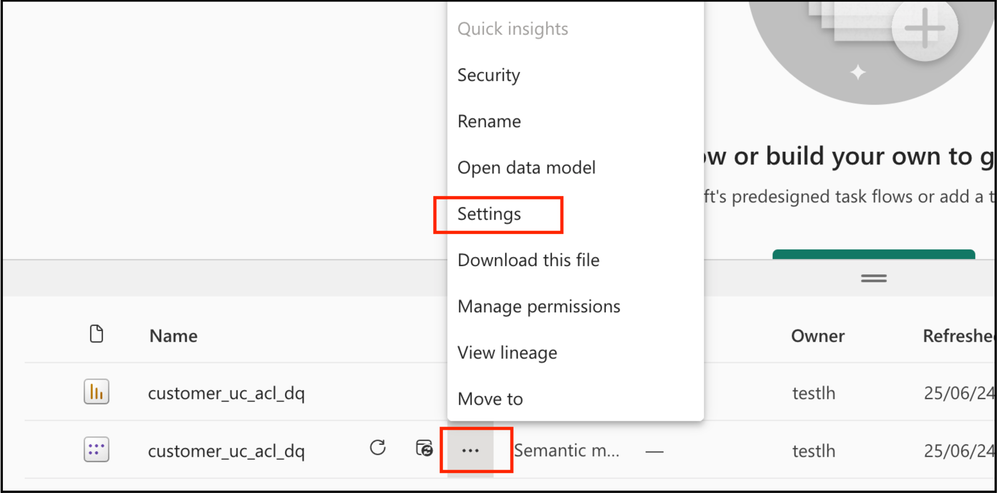
Task: Click the refresh now icon for customer_uc_acl_dq
Action: tap(378, 448)
